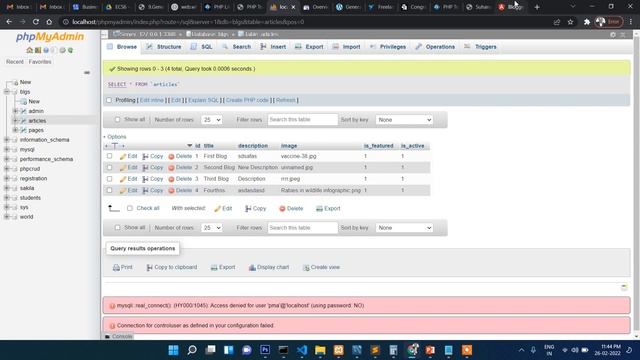This screenshot has height=360, width=640.
Task: Click Copy to clipboard icon
Action: point(149,268)
